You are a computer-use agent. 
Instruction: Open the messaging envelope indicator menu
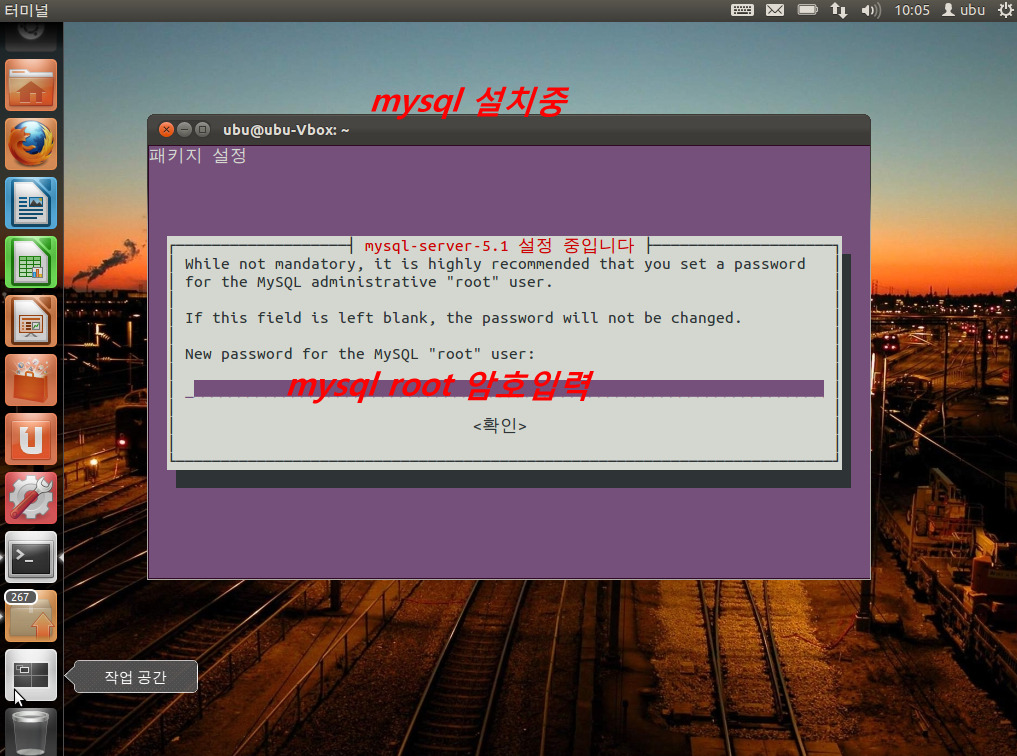(x=775, y=10)
